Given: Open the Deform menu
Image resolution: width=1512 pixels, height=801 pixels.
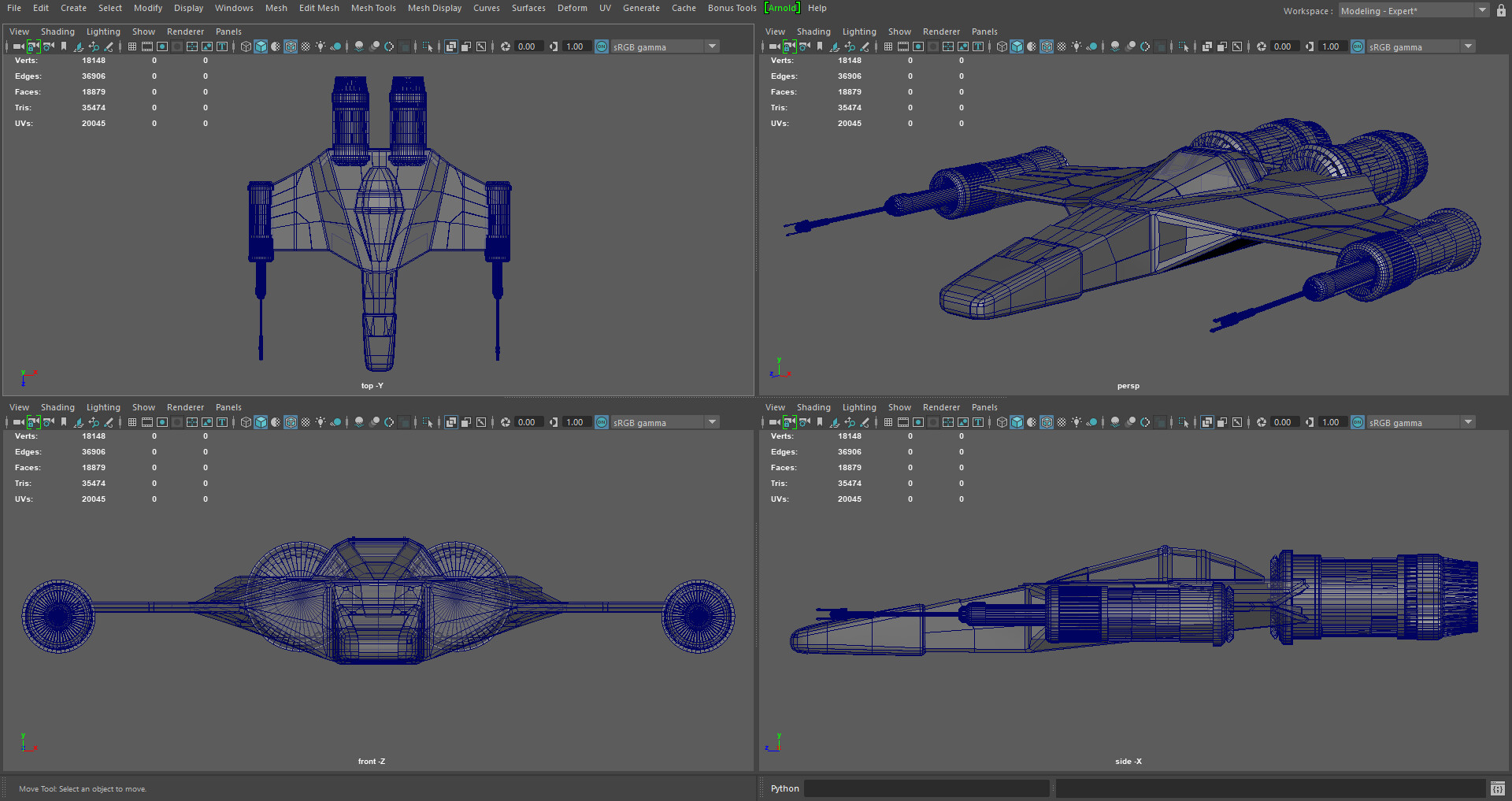Looking at the screenshot, I should pyautogui.click(x=573, y=8).
